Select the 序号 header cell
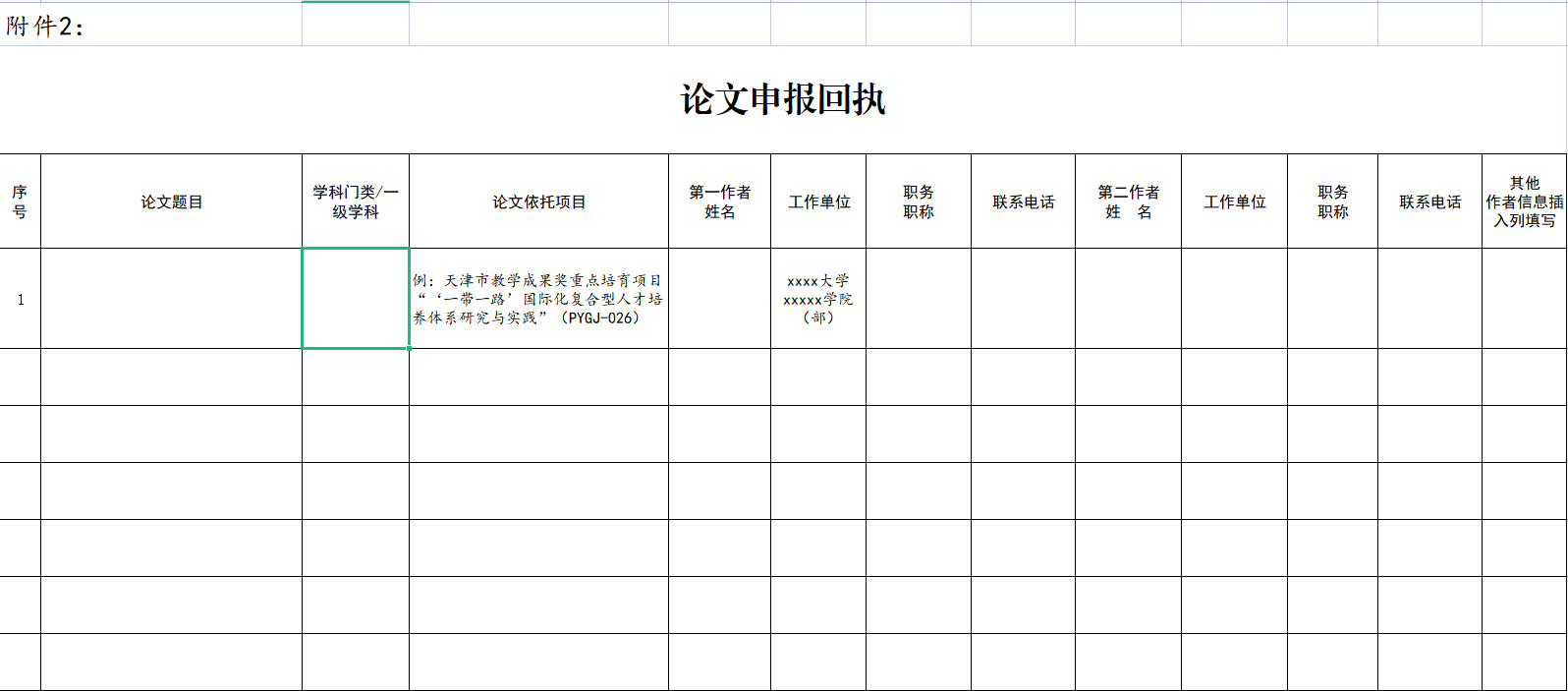 [x=20, y=202]
